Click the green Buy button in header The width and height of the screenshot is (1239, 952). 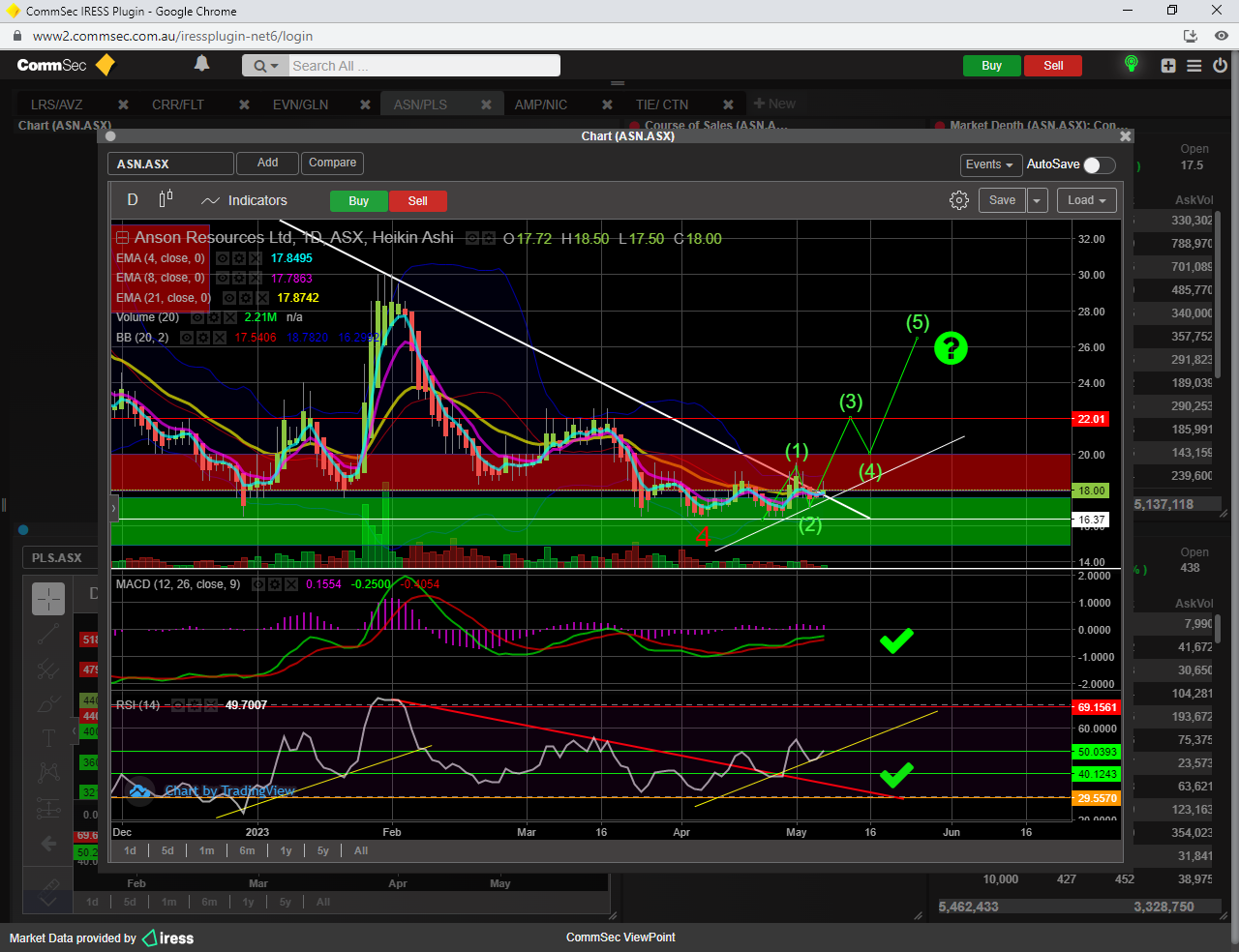[991, 66]
